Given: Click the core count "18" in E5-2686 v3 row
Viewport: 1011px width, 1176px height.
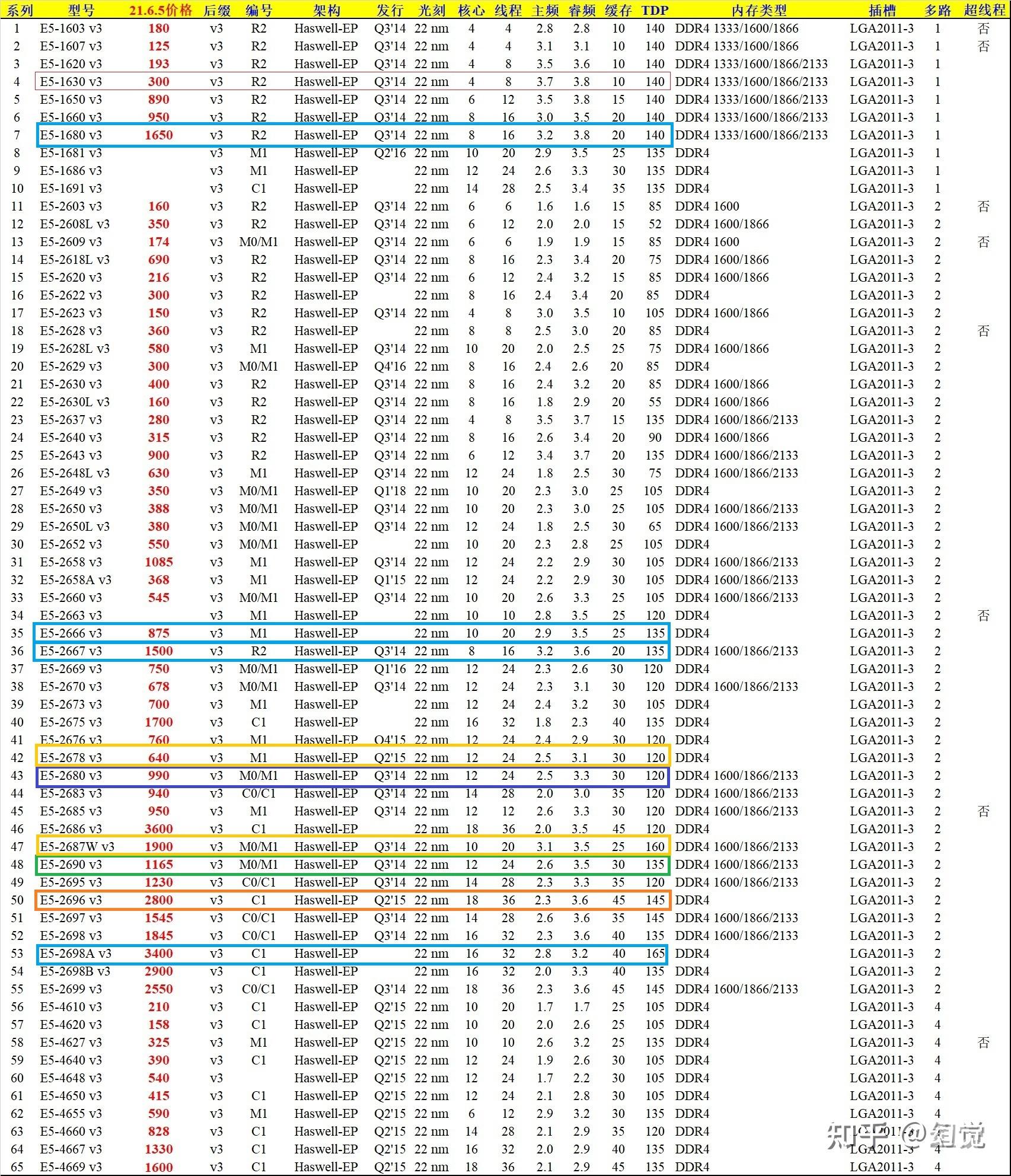Looking at the screenshot, I should 471,829.
